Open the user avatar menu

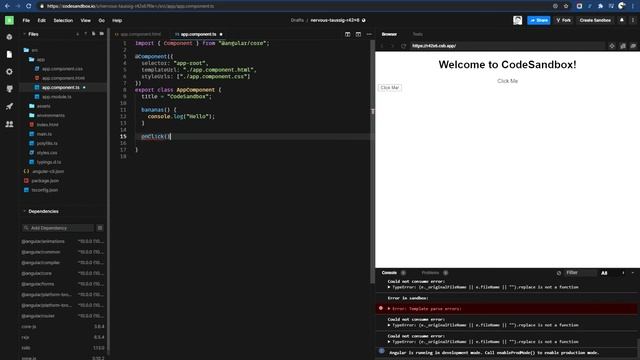point(518,20)
